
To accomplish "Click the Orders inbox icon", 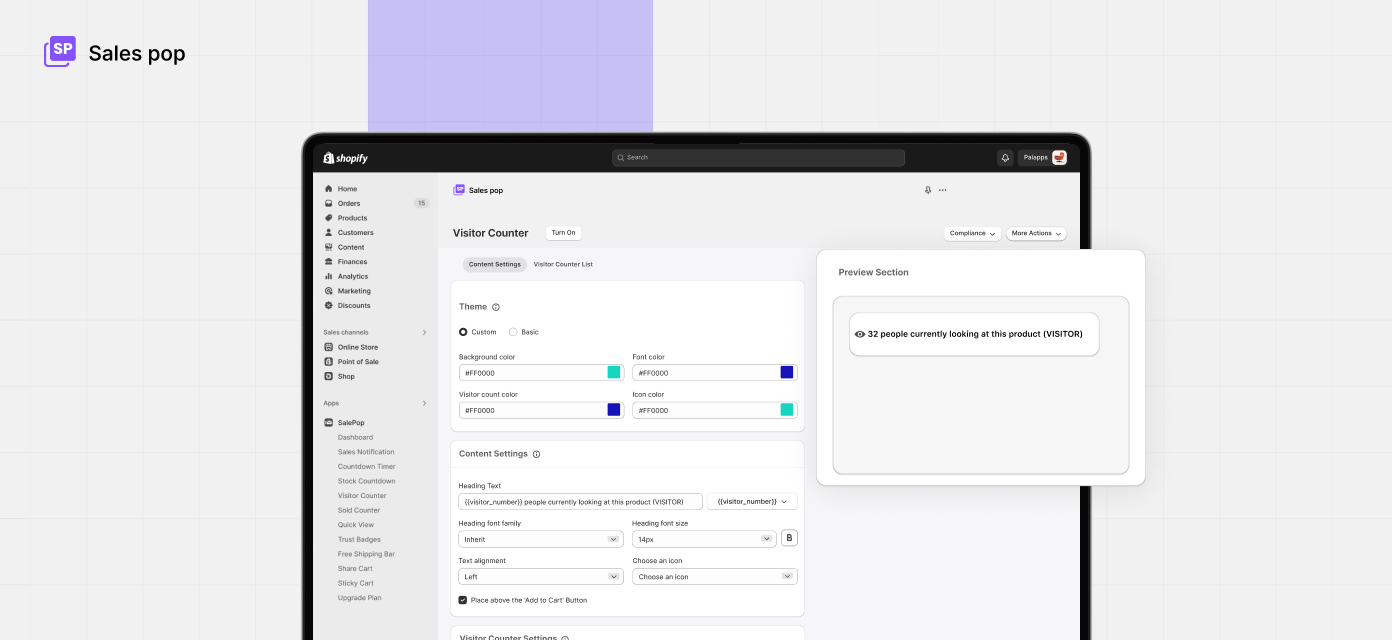I will point(329,203).
